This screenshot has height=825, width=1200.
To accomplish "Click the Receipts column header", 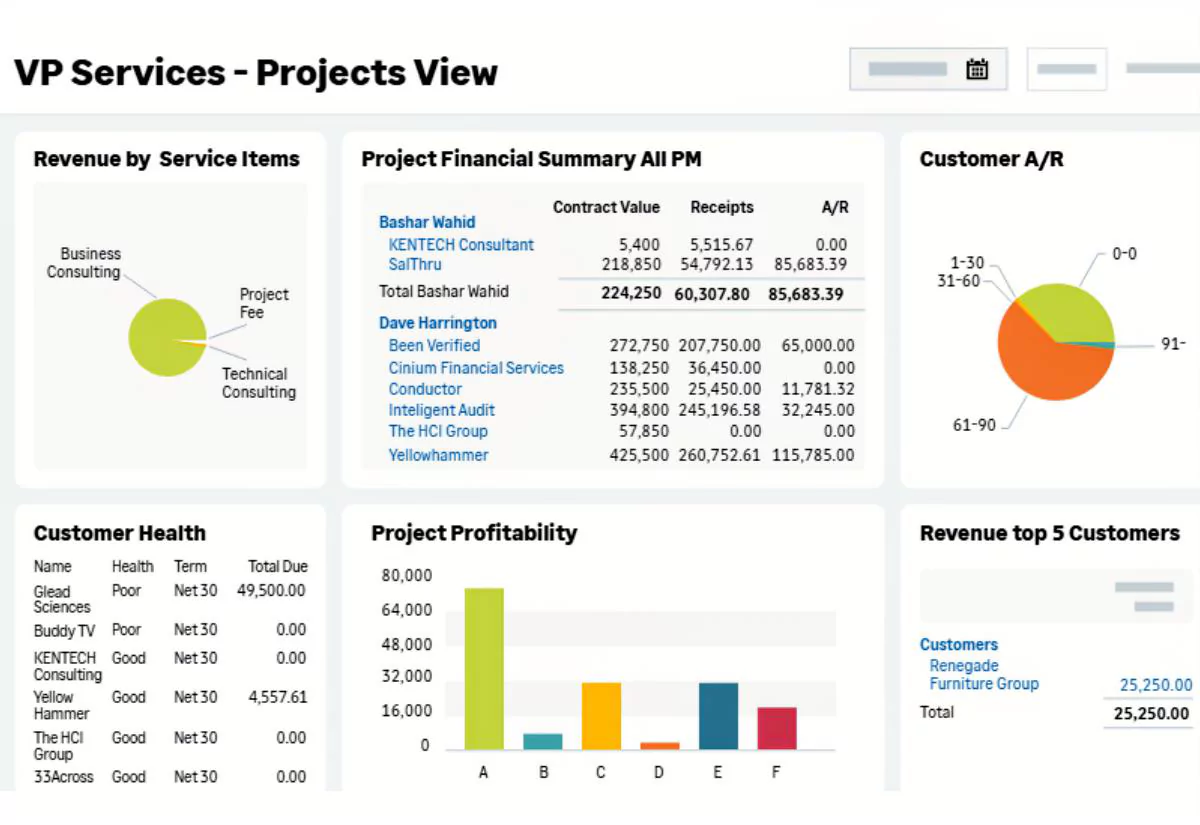I will click(722, 207).
